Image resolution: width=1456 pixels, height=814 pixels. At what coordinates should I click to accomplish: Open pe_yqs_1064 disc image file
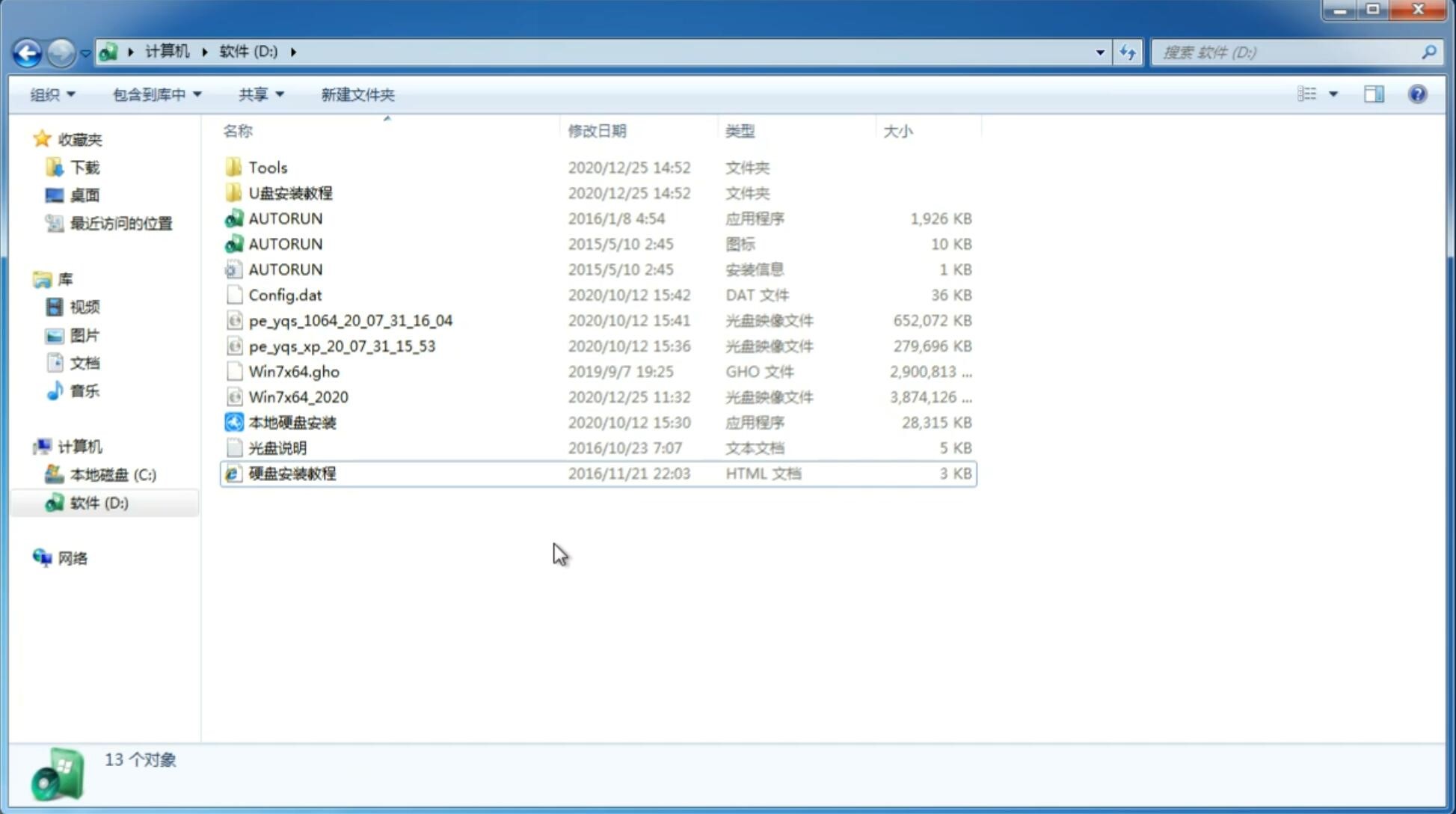click(x=350, y=320)
